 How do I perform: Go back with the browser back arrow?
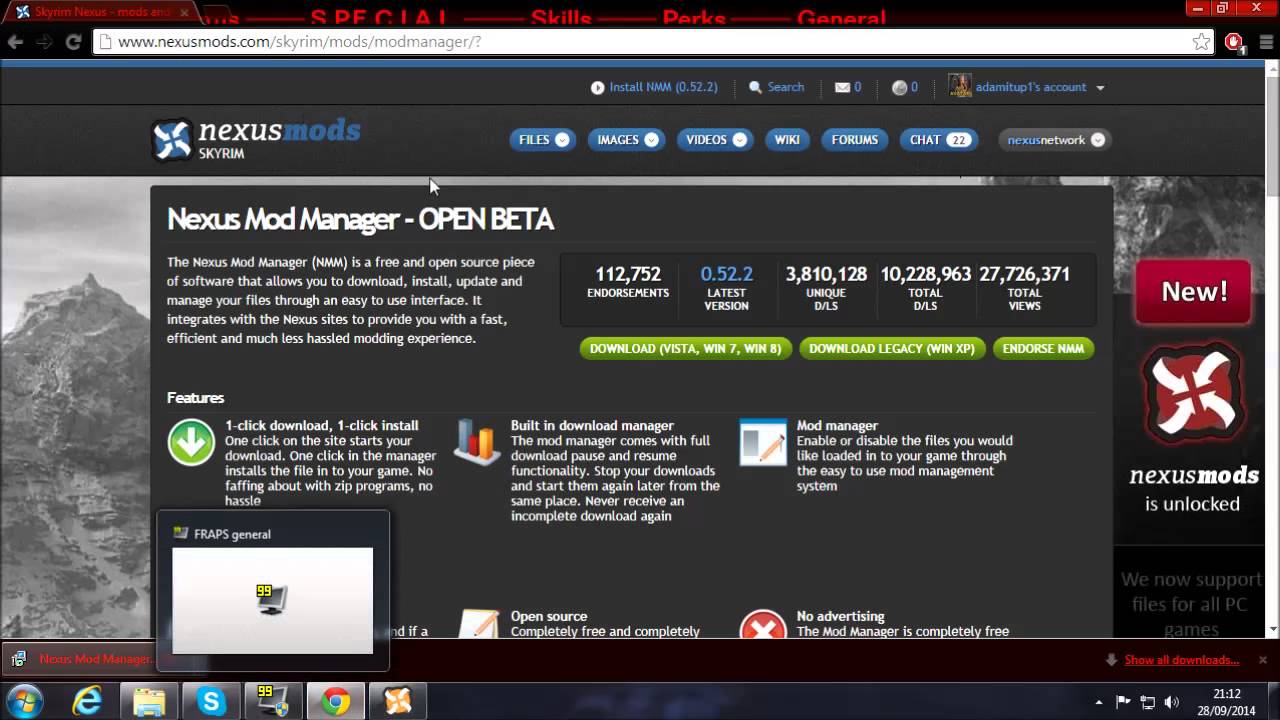[15, 42]
